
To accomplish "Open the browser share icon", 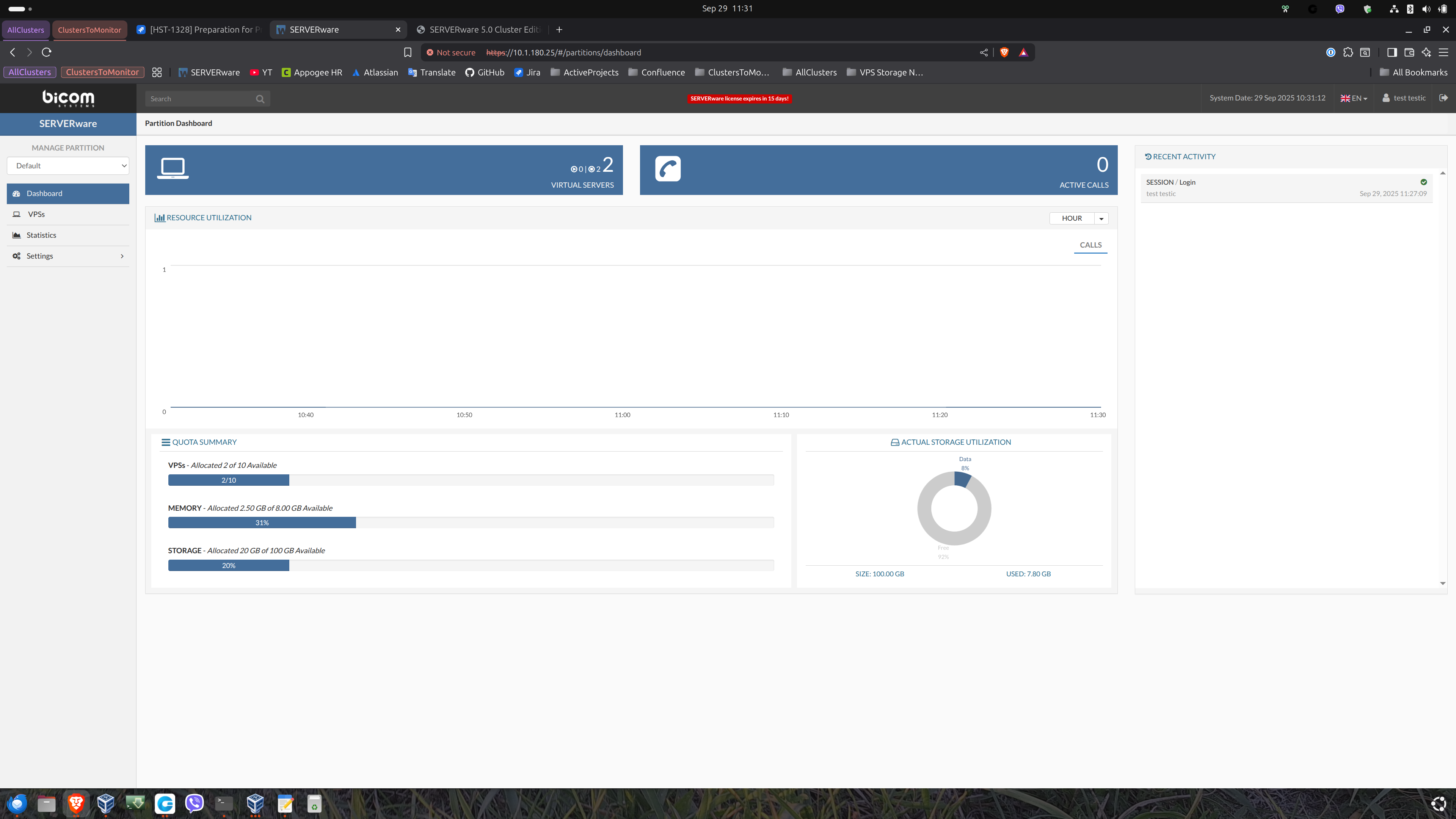I will (x=984, y=52).
